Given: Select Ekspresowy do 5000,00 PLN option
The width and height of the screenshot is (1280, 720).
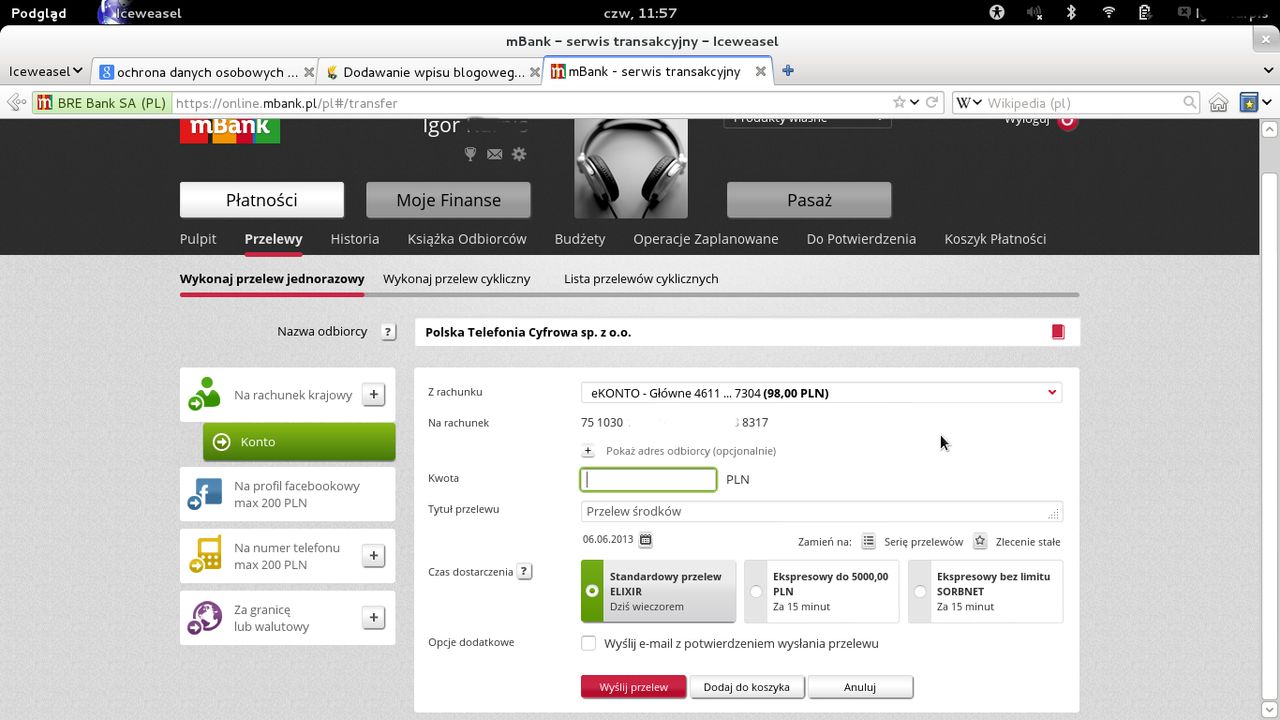Looking at the screenshot, I should click(x=821, y=591).
